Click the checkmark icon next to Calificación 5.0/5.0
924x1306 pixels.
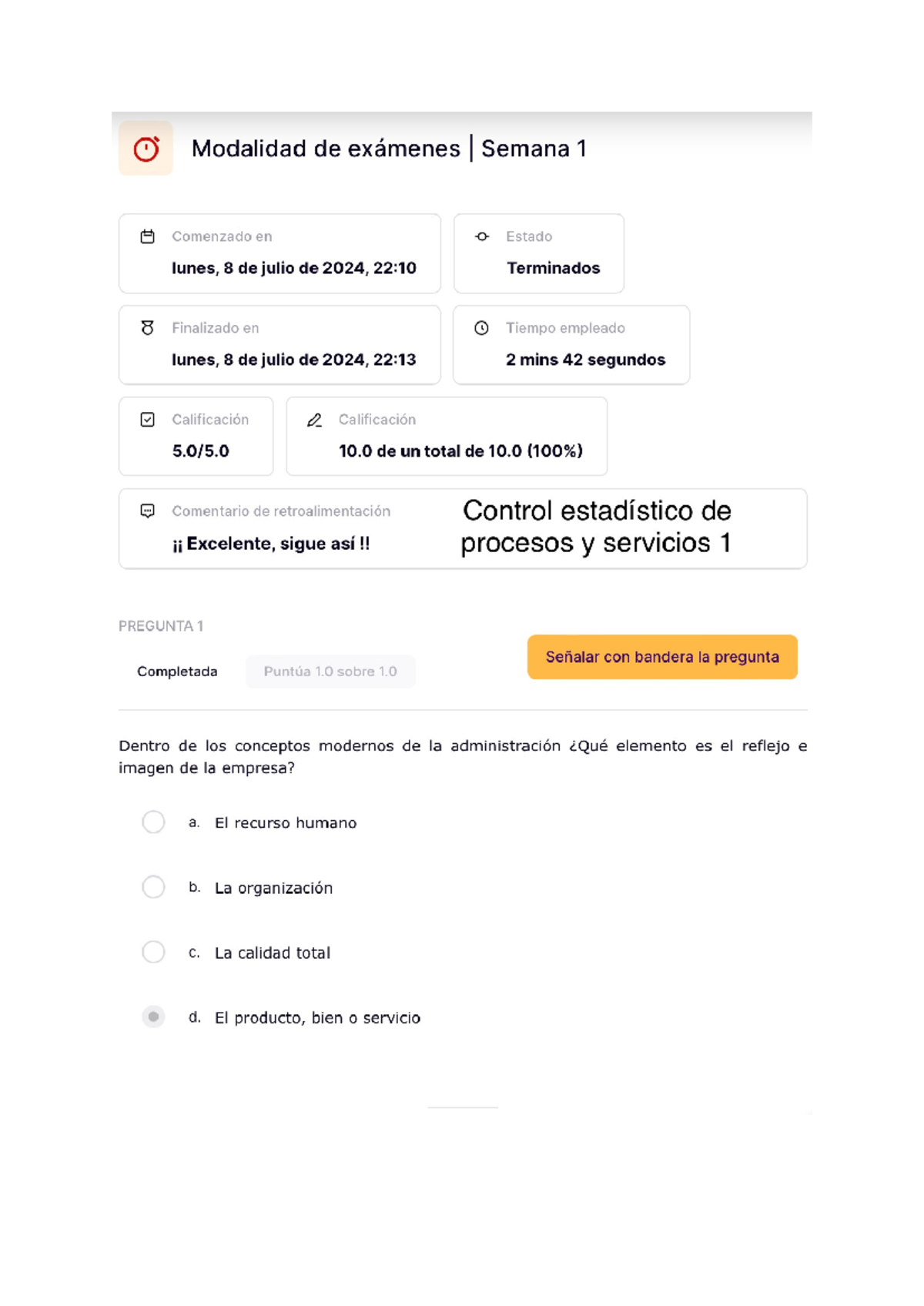pyautogui.click(x=146, y=419)
